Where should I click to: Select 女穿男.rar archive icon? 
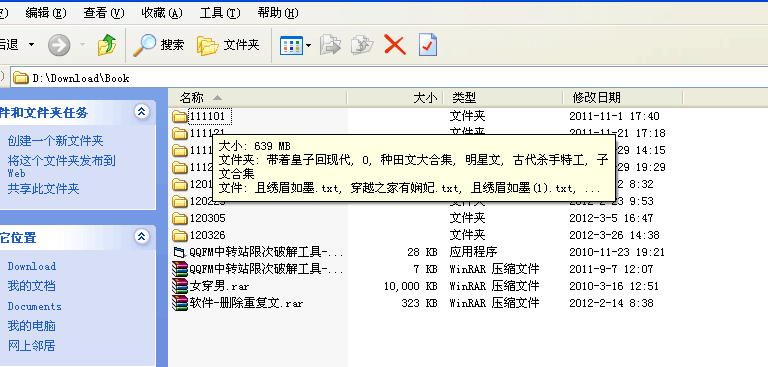tap(180, 286)
